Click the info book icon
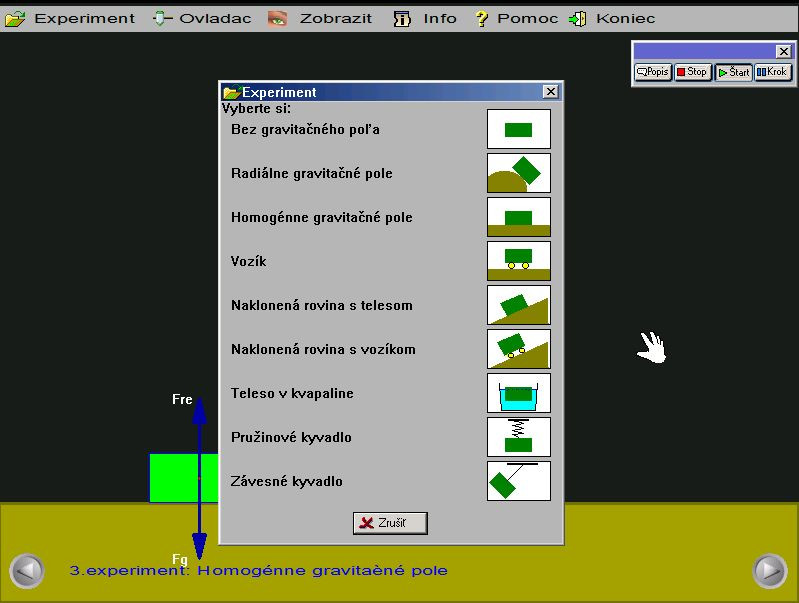 (402, 19)
